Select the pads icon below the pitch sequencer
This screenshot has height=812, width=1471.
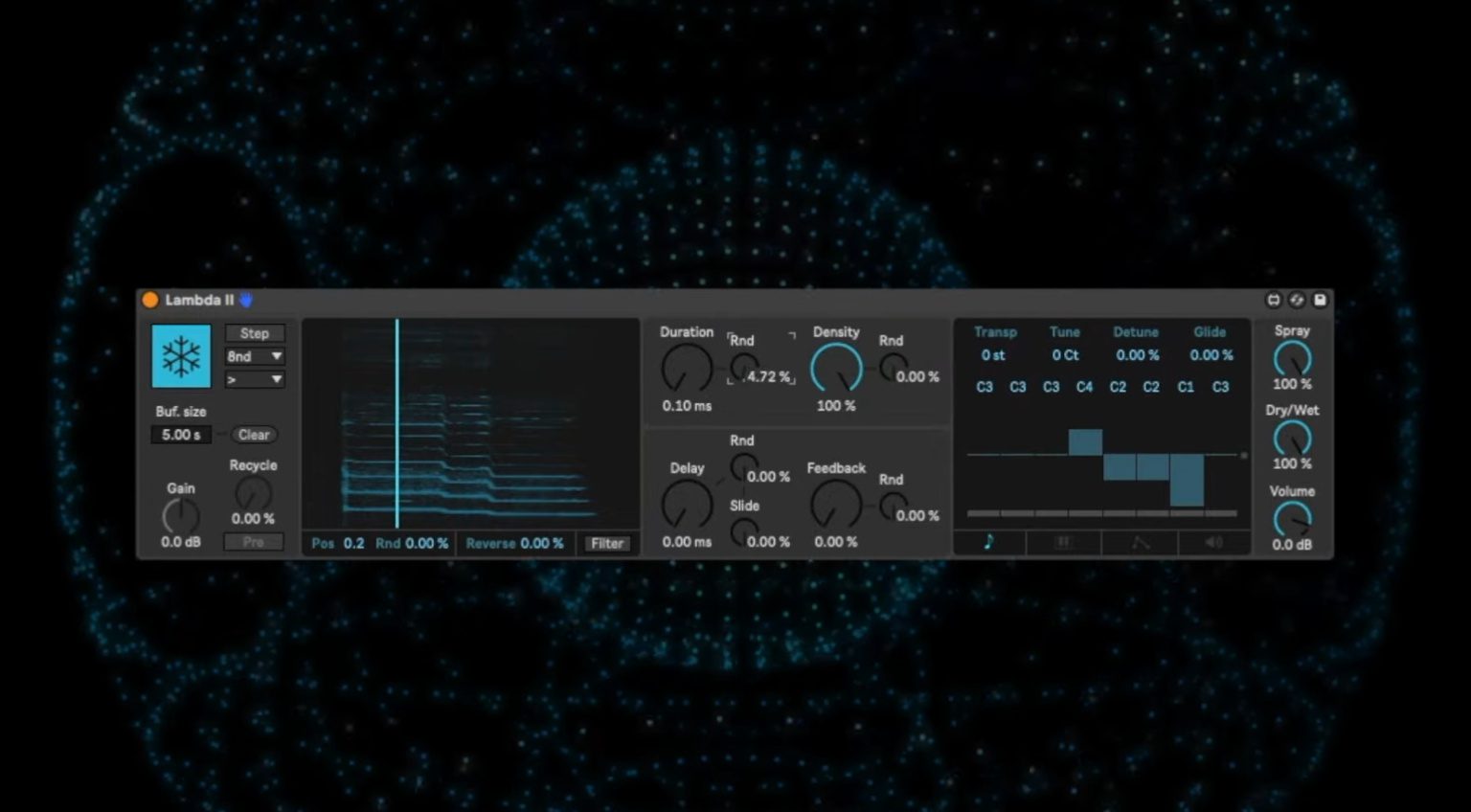1063,542
